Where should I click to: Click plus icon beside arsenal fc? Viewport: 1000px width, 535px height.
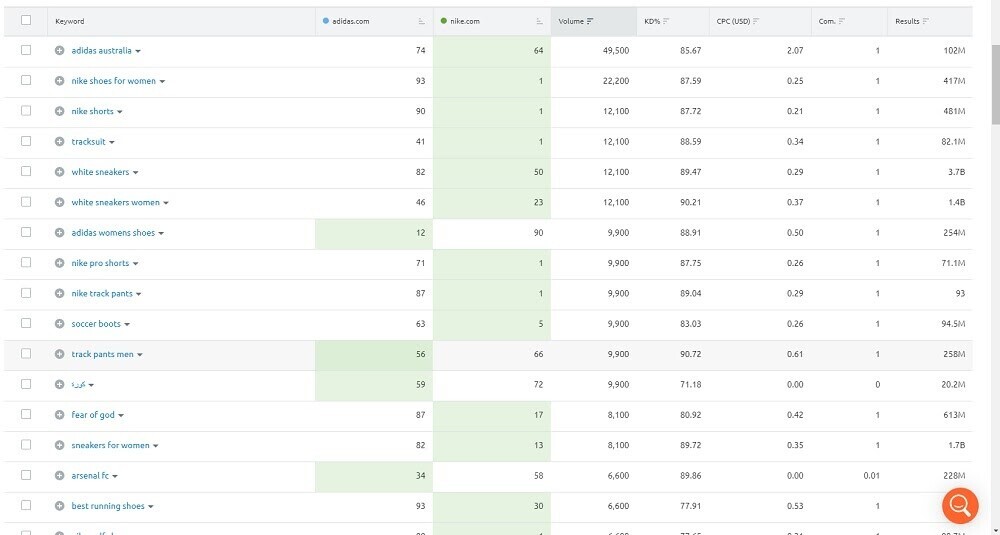pos(59,476)
